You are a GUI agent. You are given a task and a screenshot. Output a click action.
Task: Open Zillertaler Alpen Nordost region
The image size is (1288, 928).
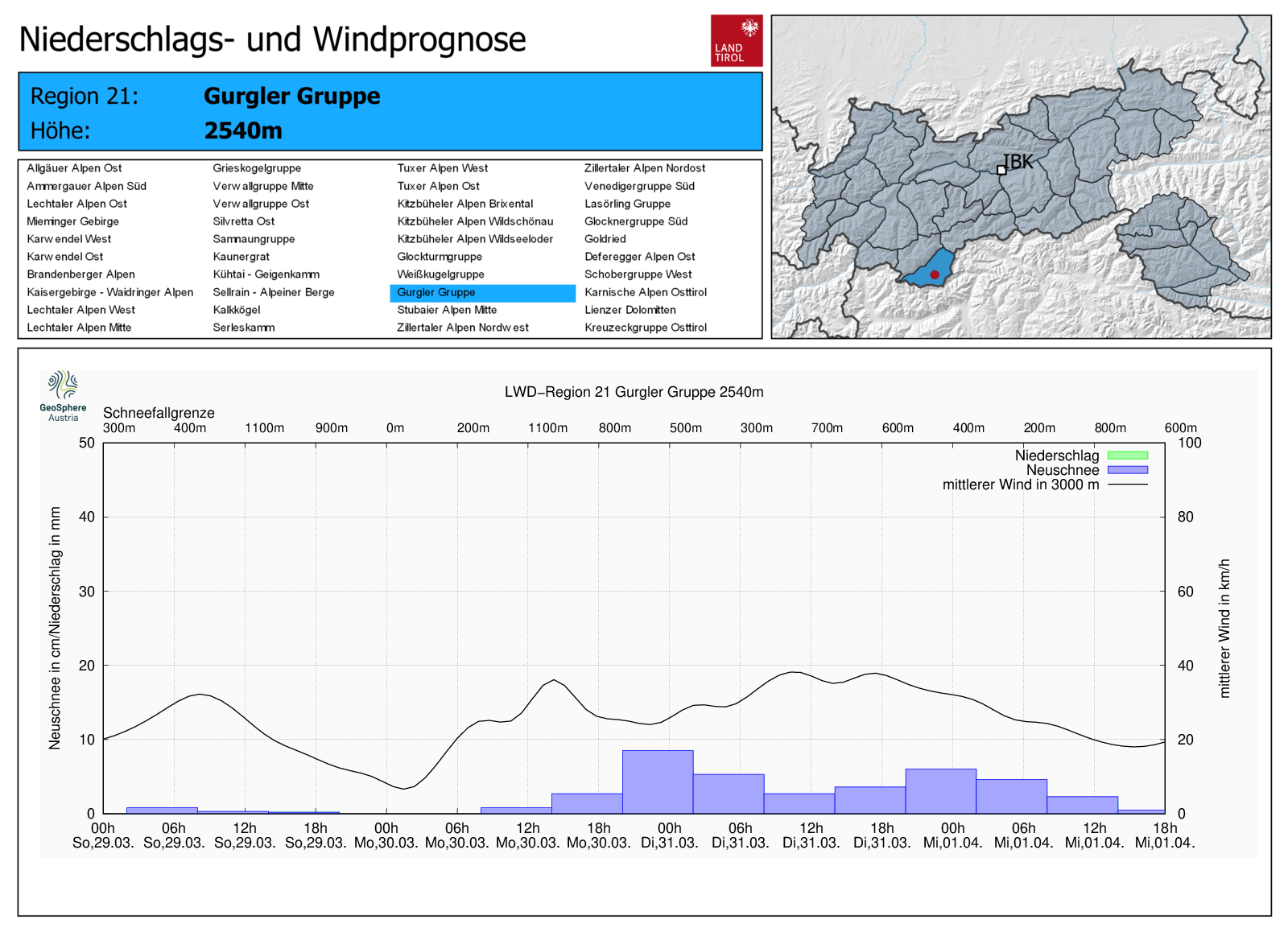(x=644, y=168)
